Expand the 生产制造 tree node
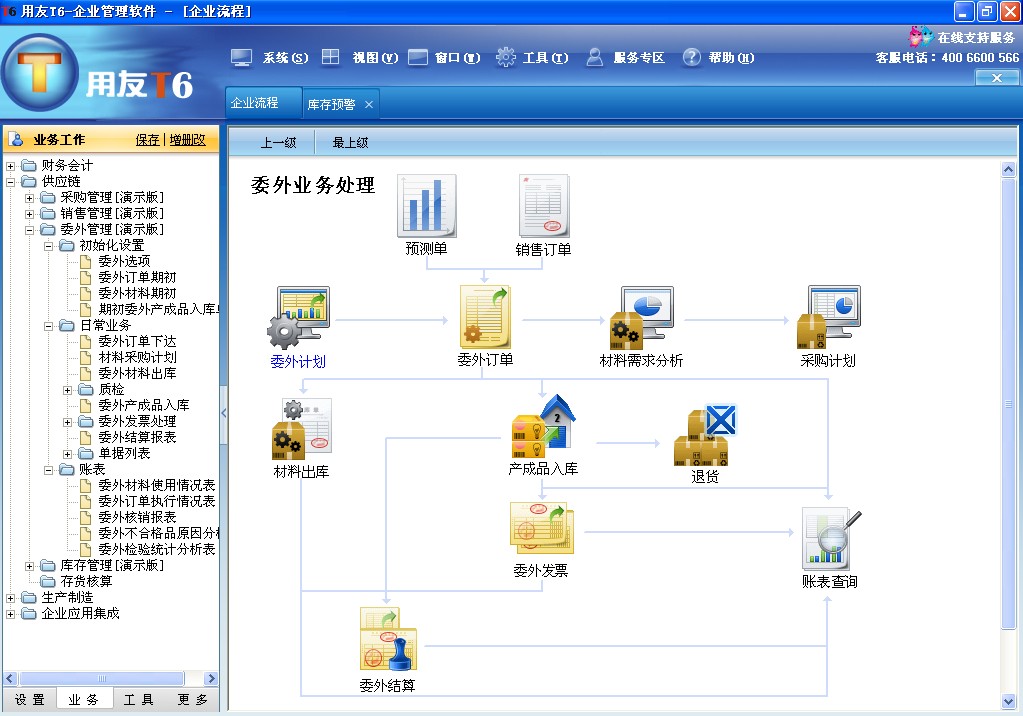The height and width of the screenshot is (716, 1023). tap(10, 598)
